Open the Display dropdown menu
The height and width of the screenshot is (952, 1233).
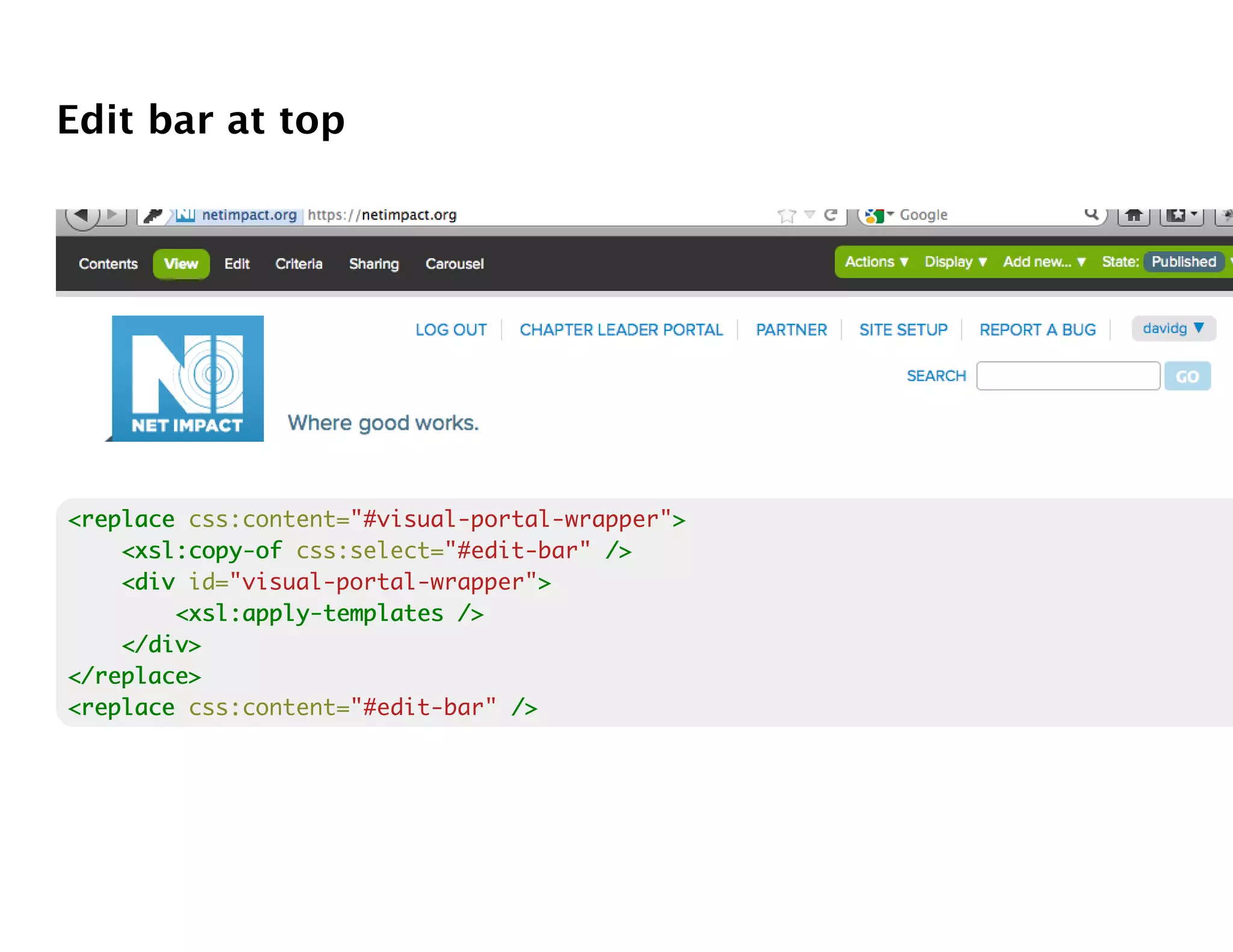(955, 262)
